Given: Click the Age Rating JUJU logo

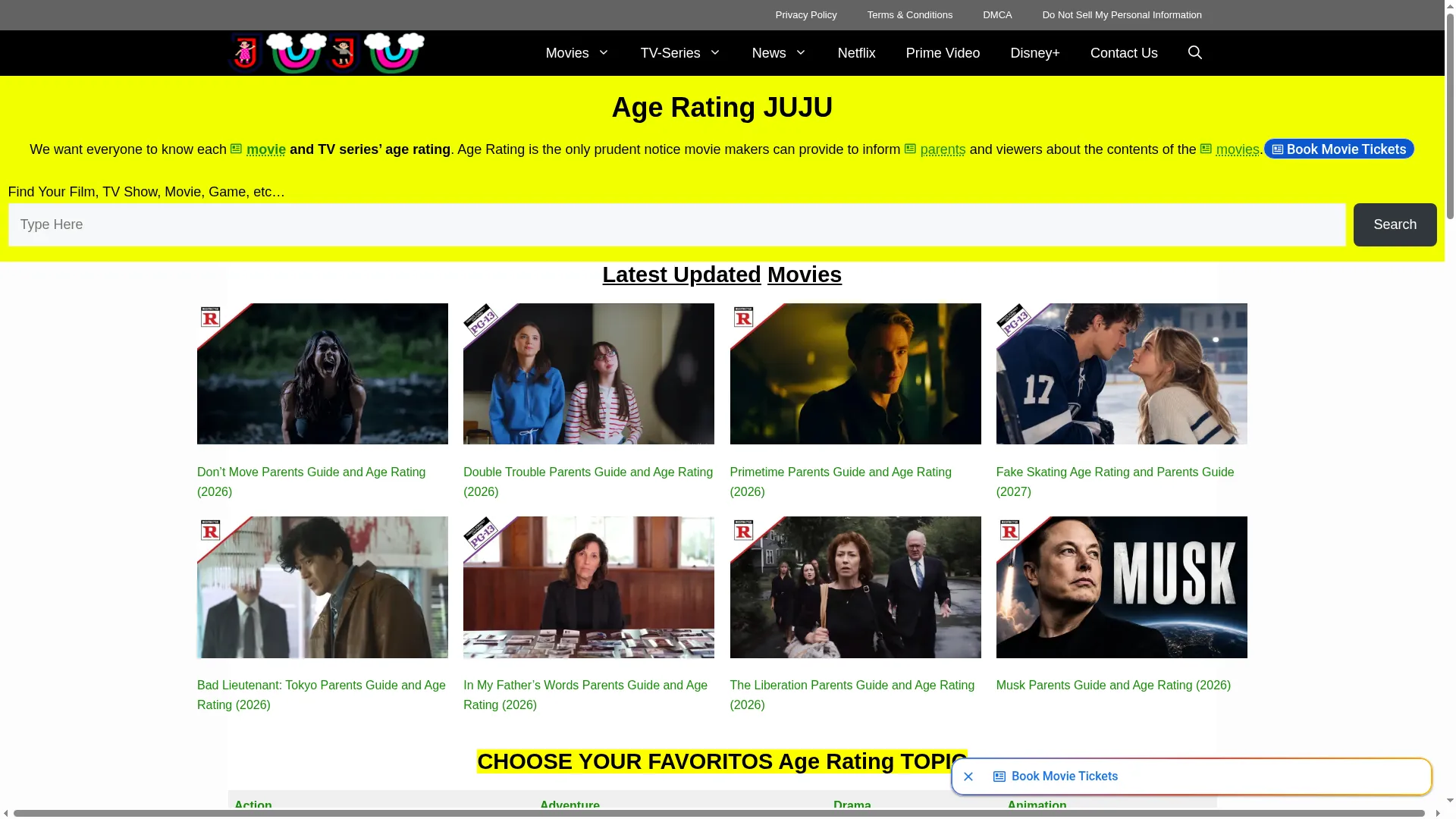Looking at the screenshot, I should tap(327, 52).
